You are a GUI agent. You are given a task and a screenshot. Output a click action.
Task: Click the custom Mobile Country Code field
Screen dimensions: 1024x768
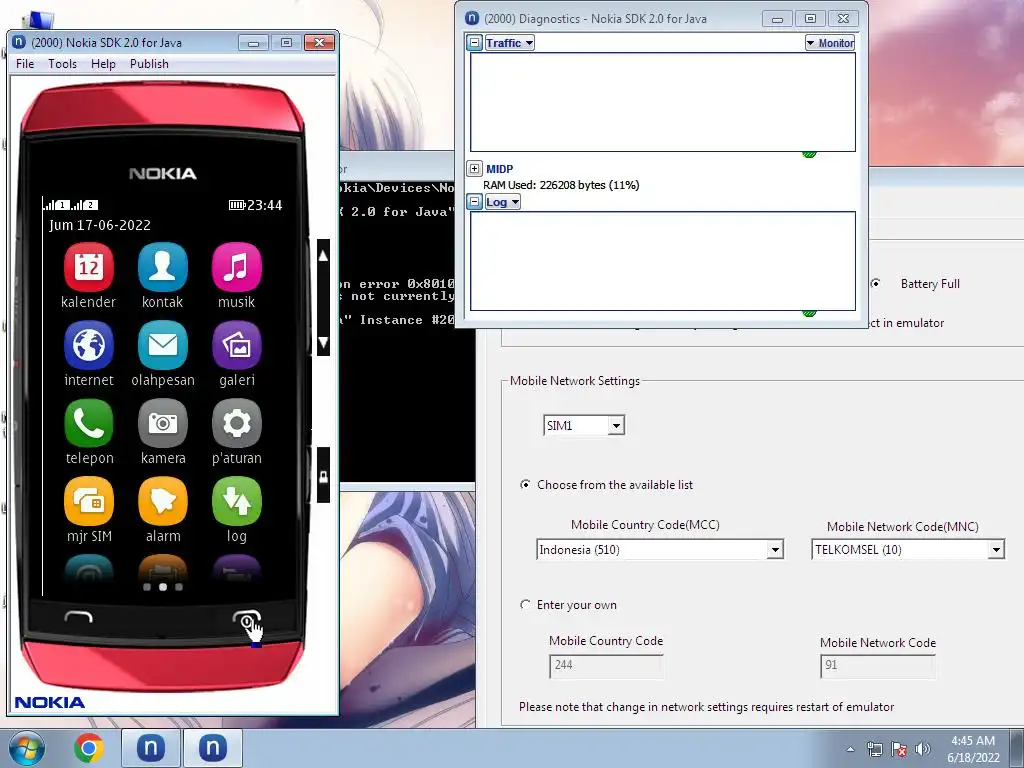[x=606, y=665]
